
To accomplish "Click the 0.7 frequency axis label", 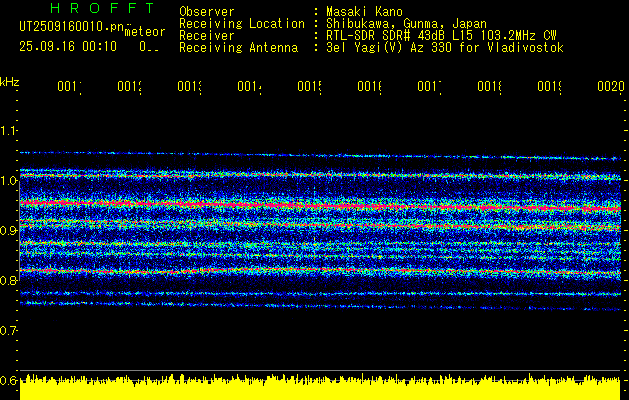I will [x=8, y=330].
